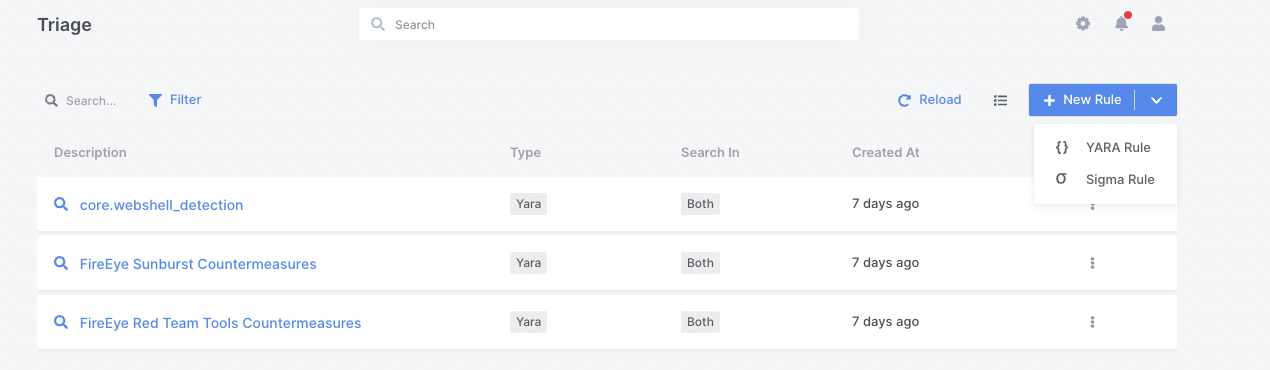Focus the top global Search field

click(x=609, y=24)
